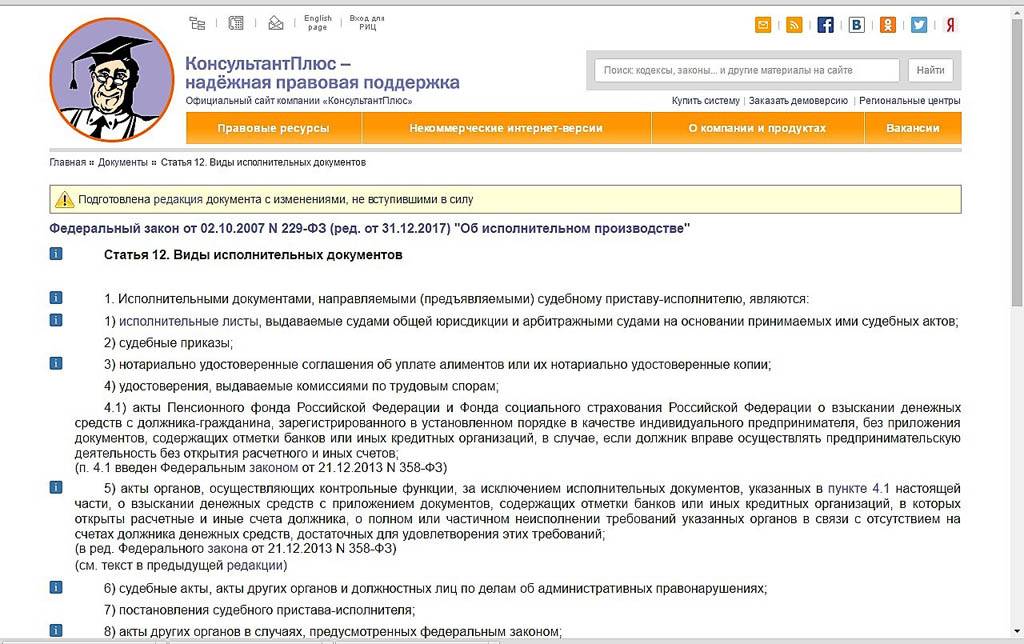Select the Некоммерческие интернет-версии menu item
Image resolution: width=1024 pixels, height=644 pixels.
(x=506, y=128)
